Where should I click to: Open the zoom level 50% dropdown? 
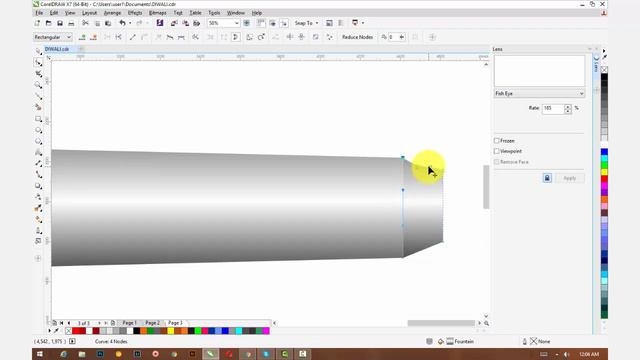[x=236, y=23]
